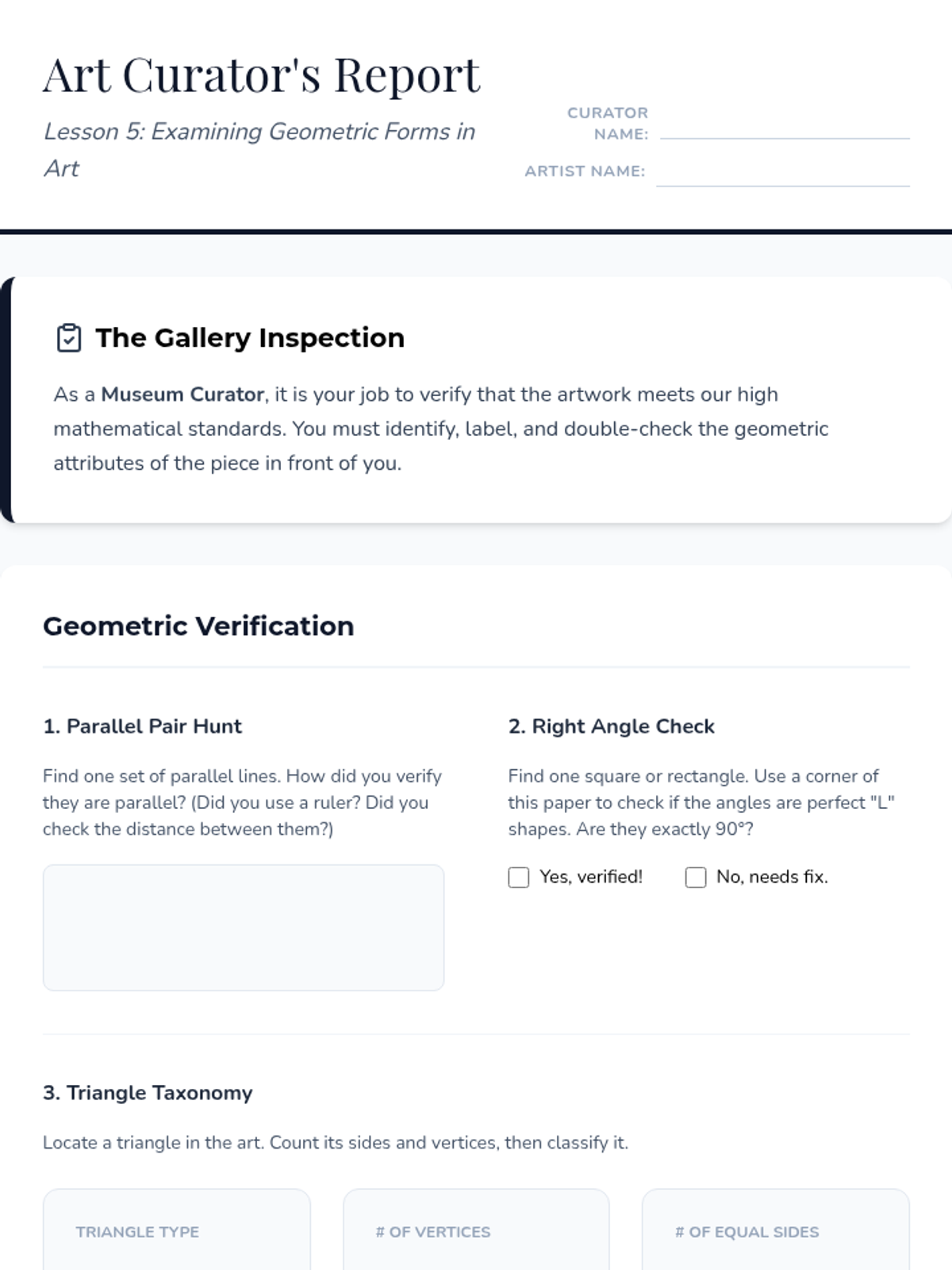Click the "3. Triangle Taxonomy" heading
Screen dimensions: 952x1270
(148, 1093)
